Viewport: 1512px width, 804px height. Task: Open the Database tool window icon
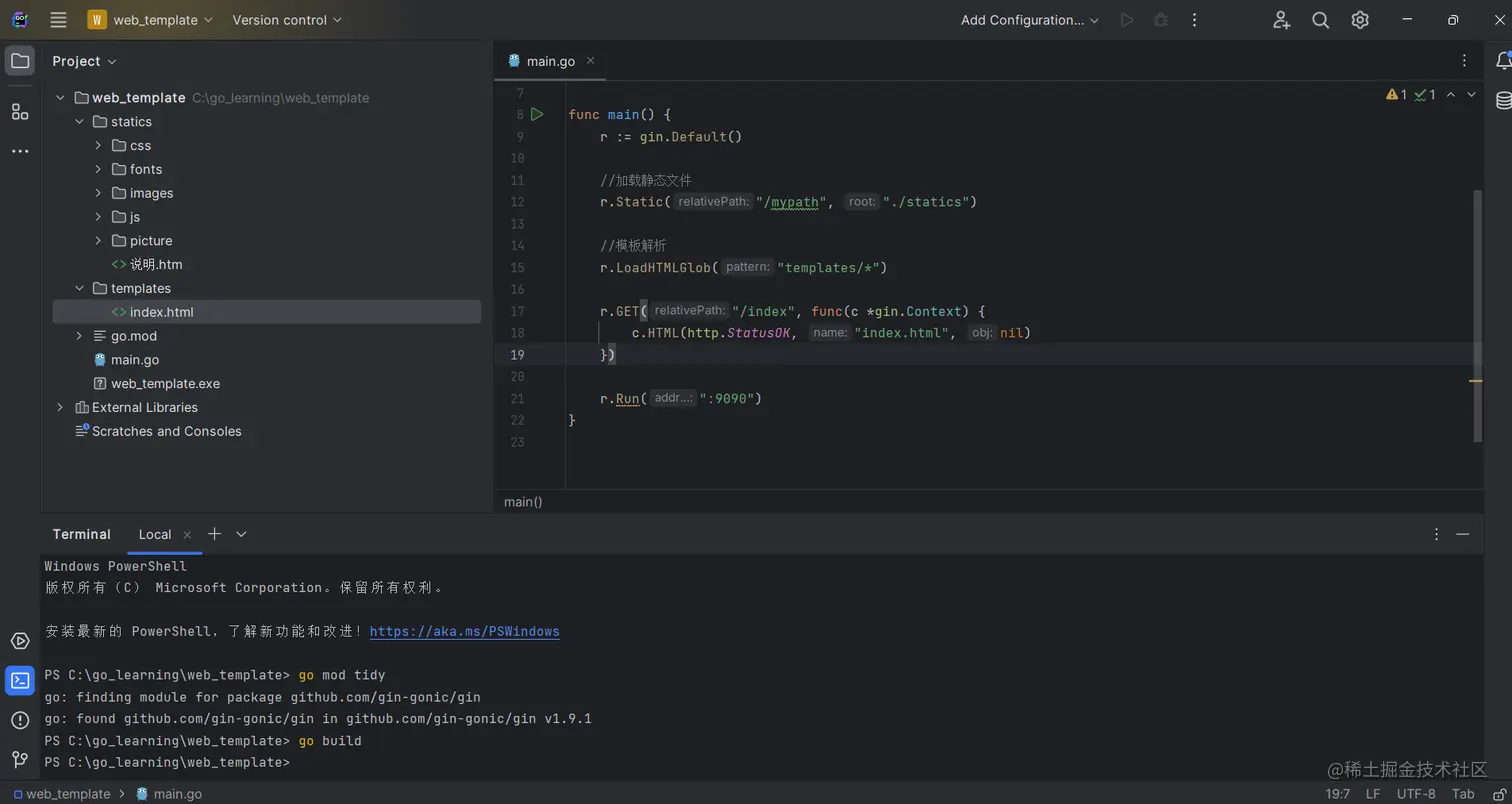click(1503, 100)
